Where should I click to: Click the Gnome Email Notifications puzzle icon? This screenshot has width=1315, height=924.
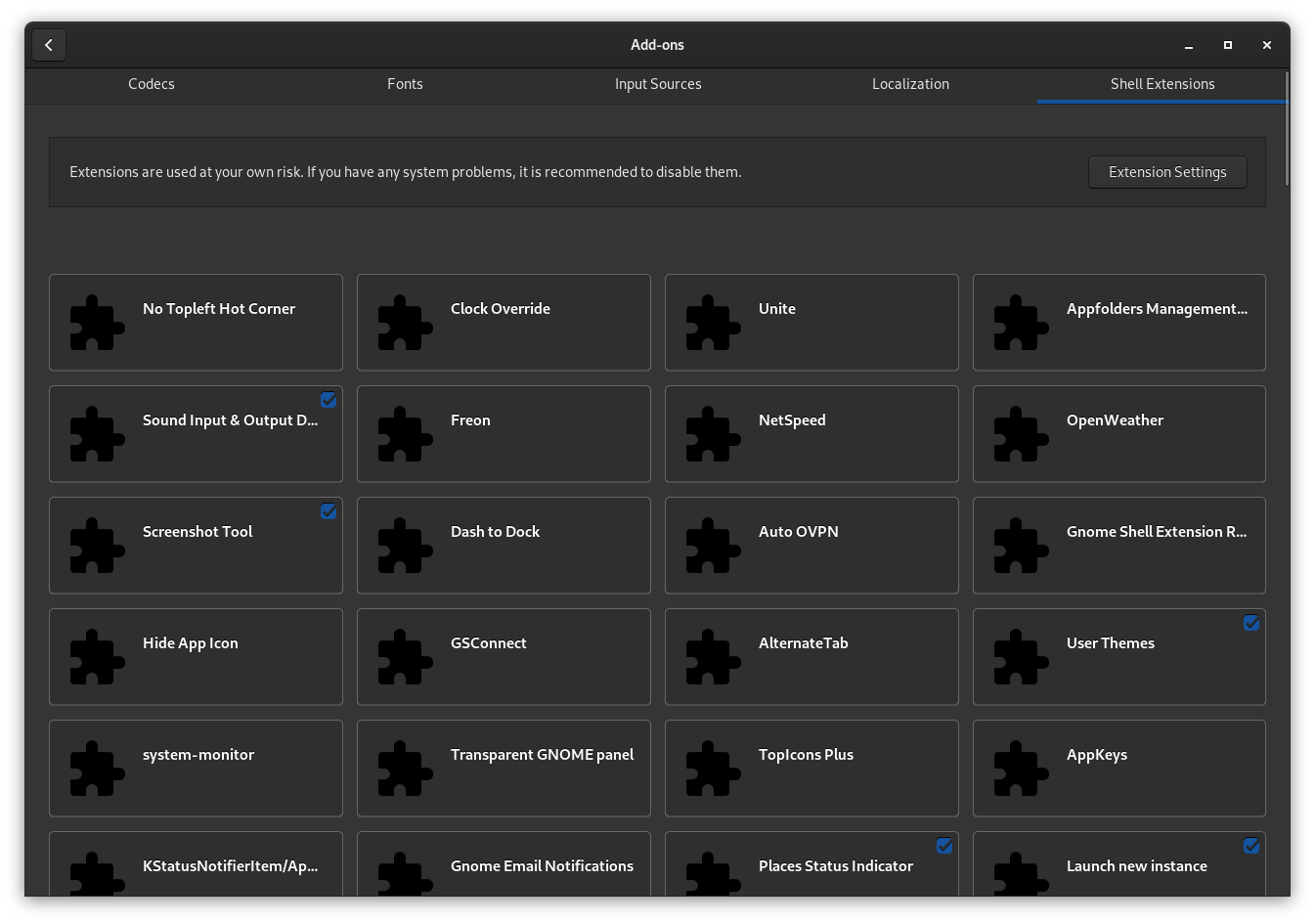coord(406,874)
